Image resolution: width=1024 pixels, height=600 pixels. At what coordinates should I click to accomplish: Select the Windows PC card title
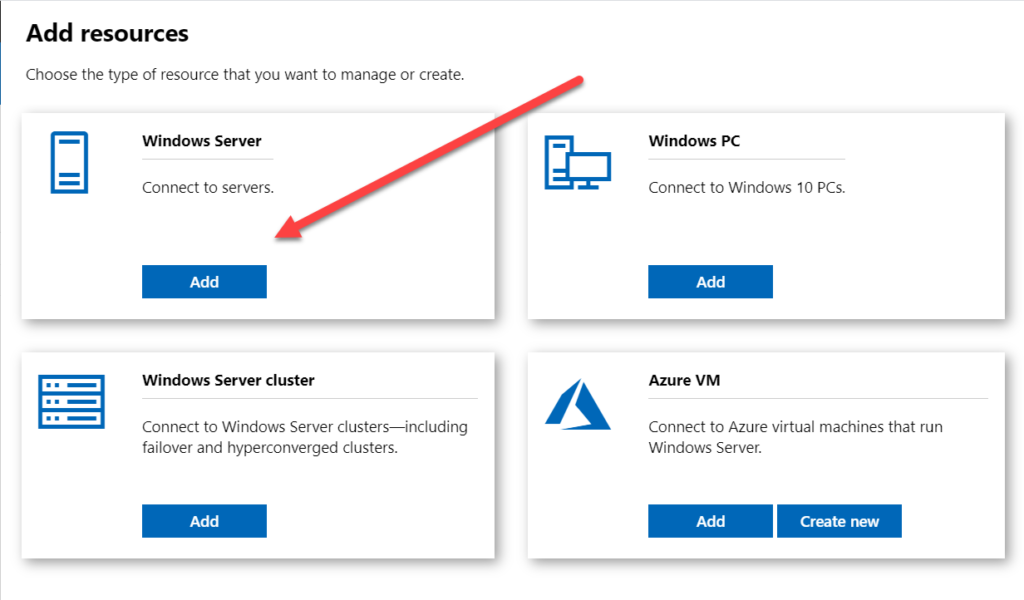point(694,141)
